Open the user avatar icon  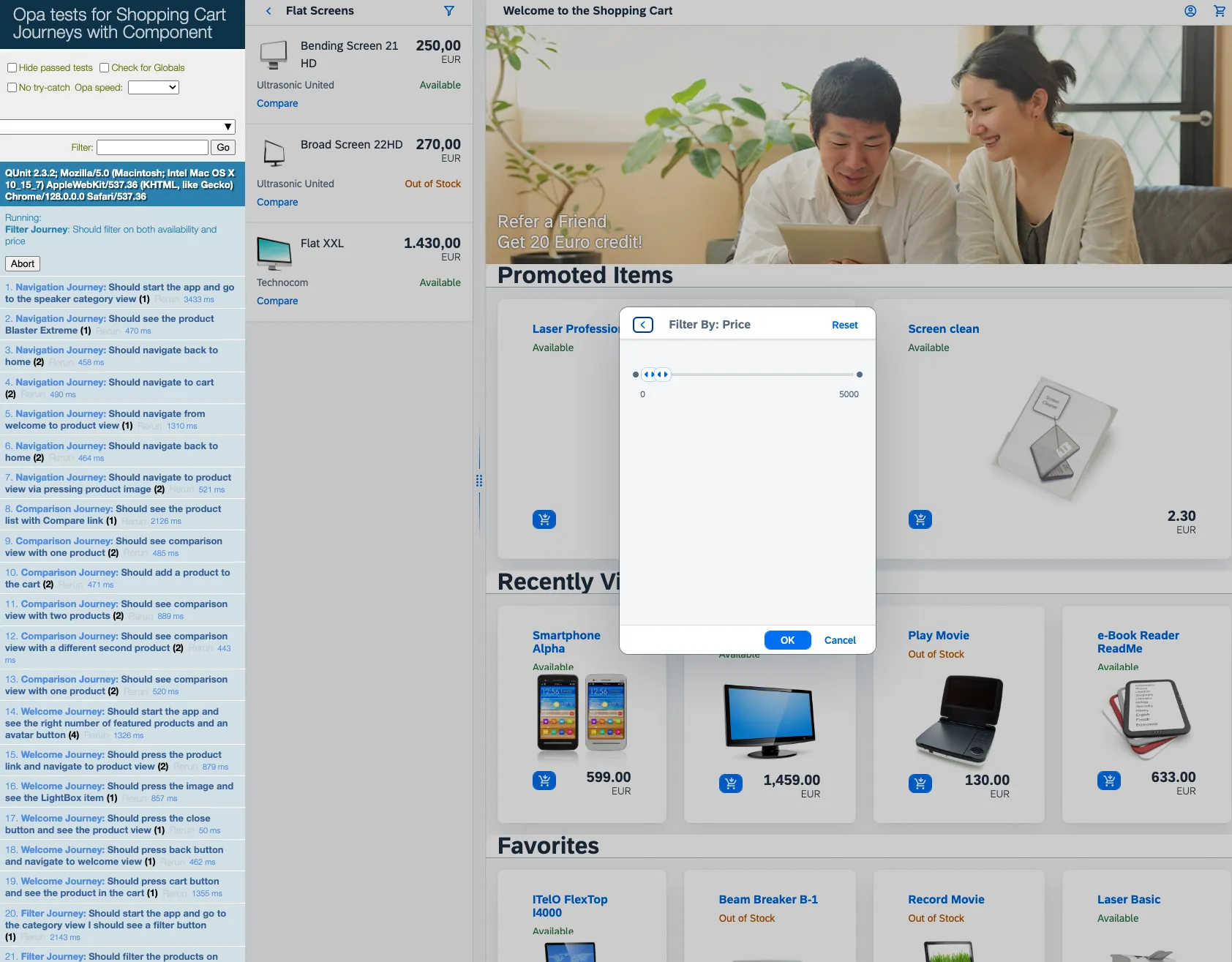click(1190, 11)
